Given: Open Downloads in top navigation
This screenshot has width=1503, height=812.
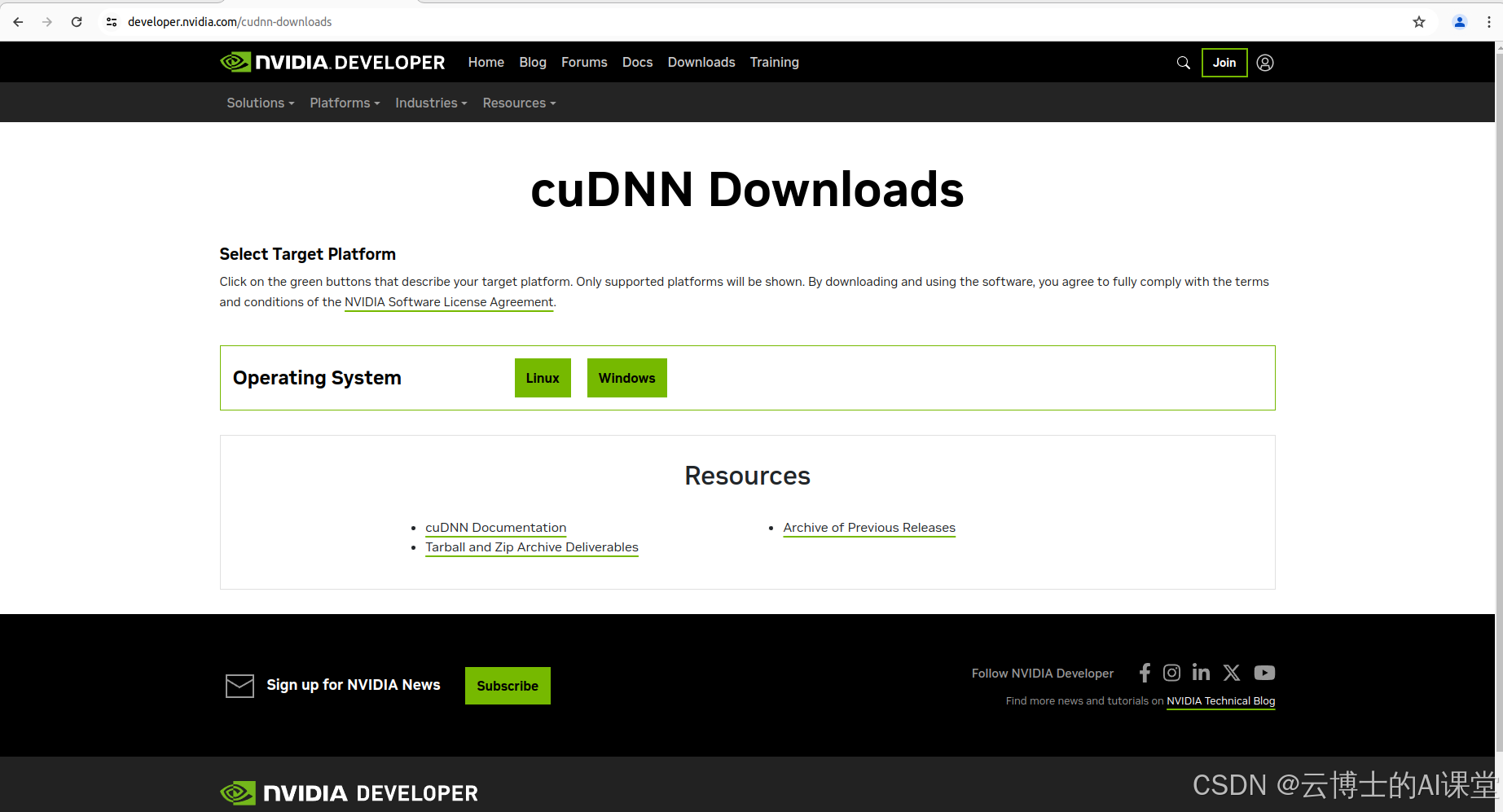Looking at the screenshot, I should coord(701,62).
